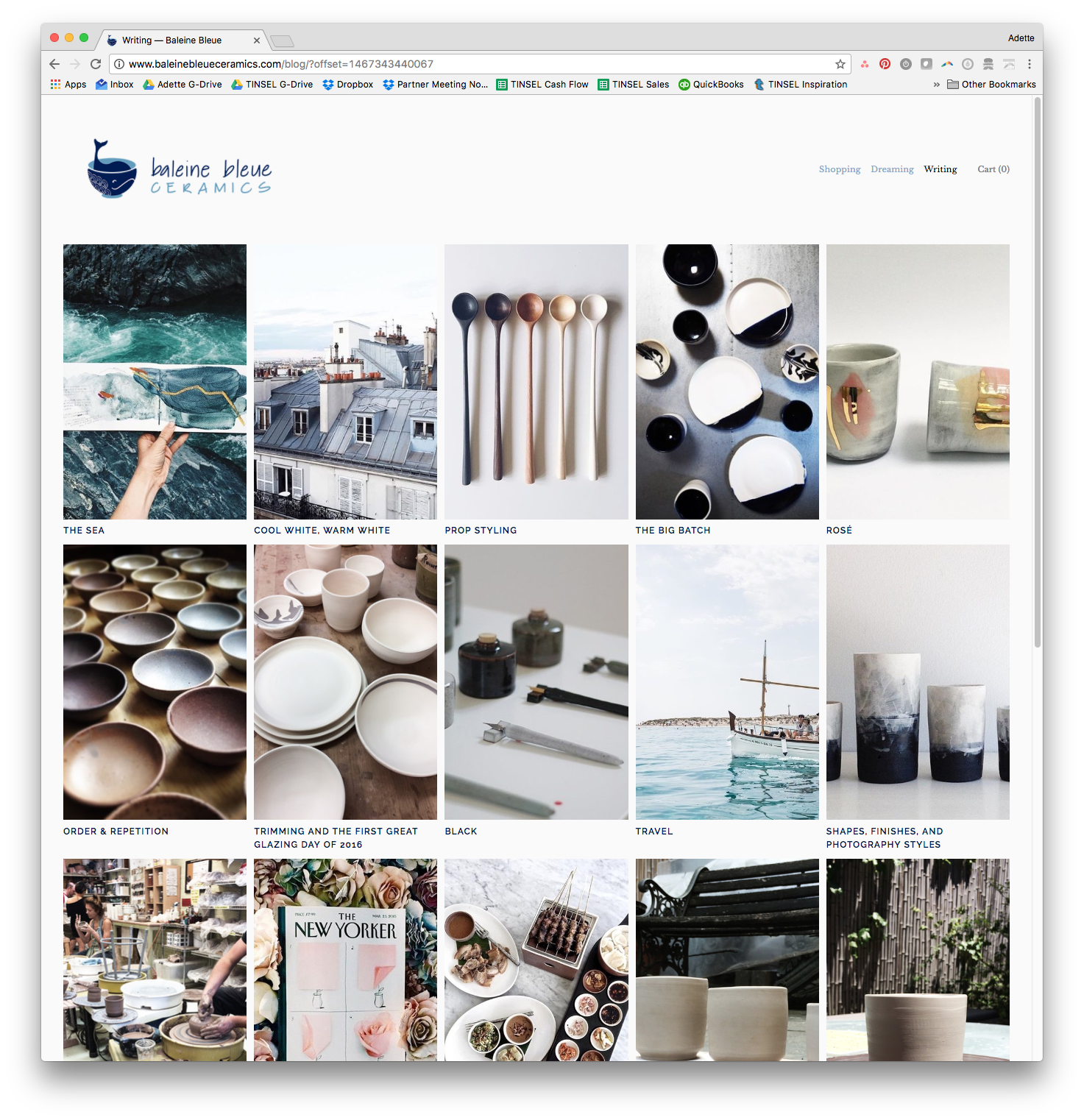Open the Chrome three-dot menu

click(x=1030, y=64)
